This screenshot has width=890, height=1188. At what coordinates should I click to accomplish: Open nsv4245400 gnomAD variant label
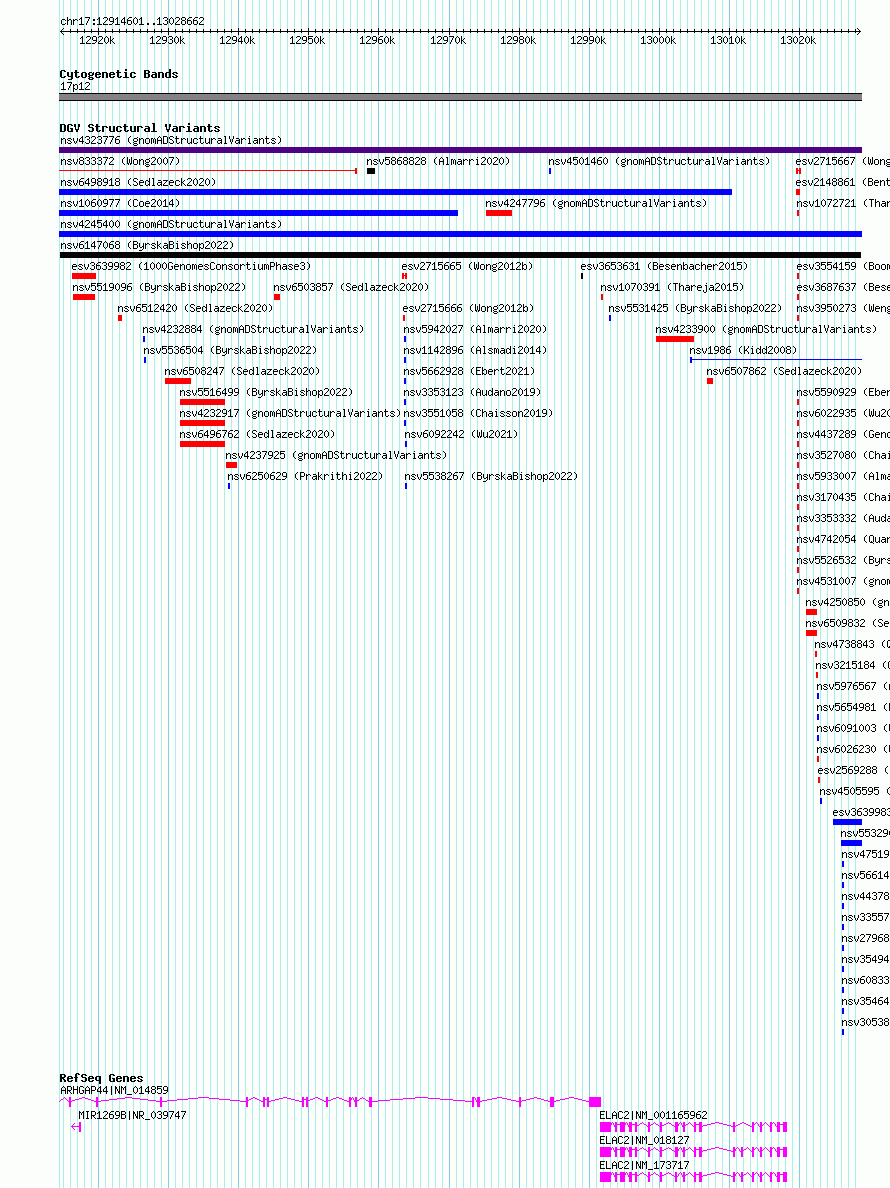[x=171, y=224]
